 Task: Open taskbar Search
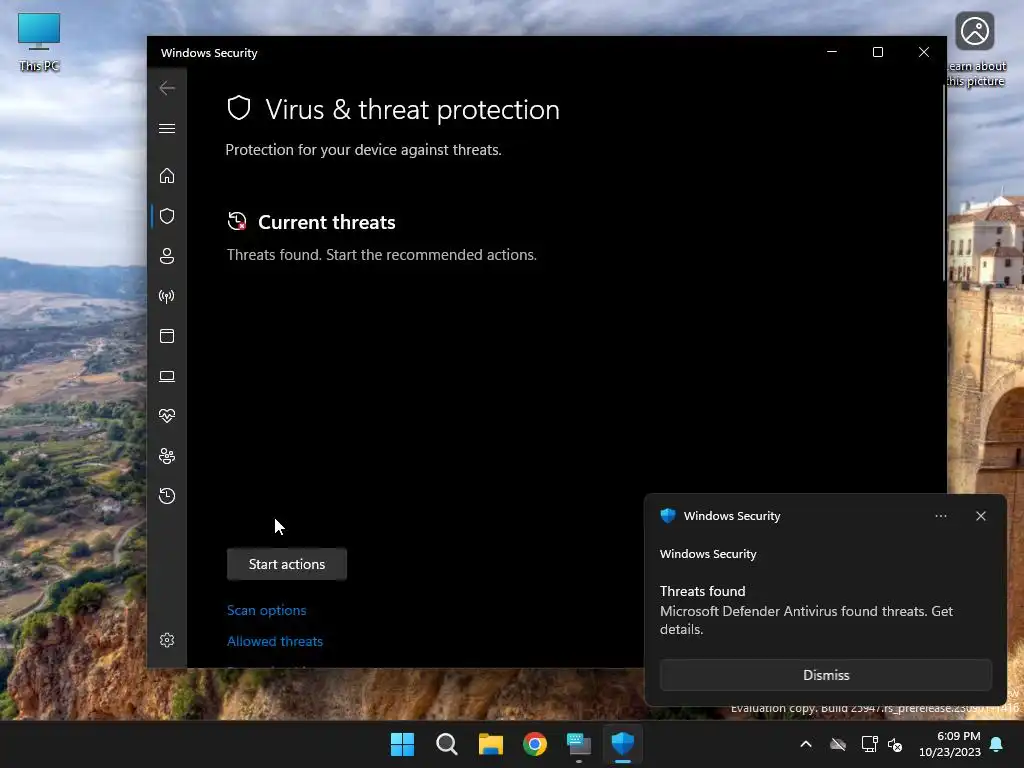(x=447, y=744)
